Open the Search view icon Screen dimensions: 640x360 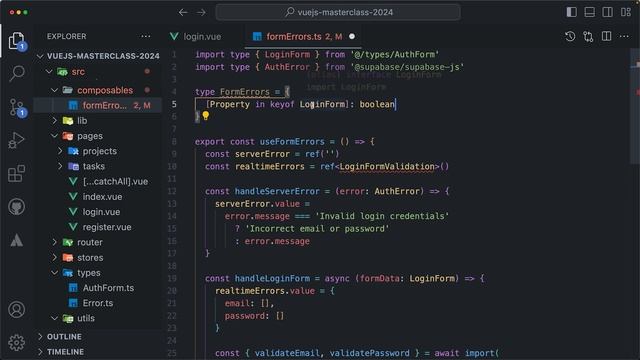(17, 73)
